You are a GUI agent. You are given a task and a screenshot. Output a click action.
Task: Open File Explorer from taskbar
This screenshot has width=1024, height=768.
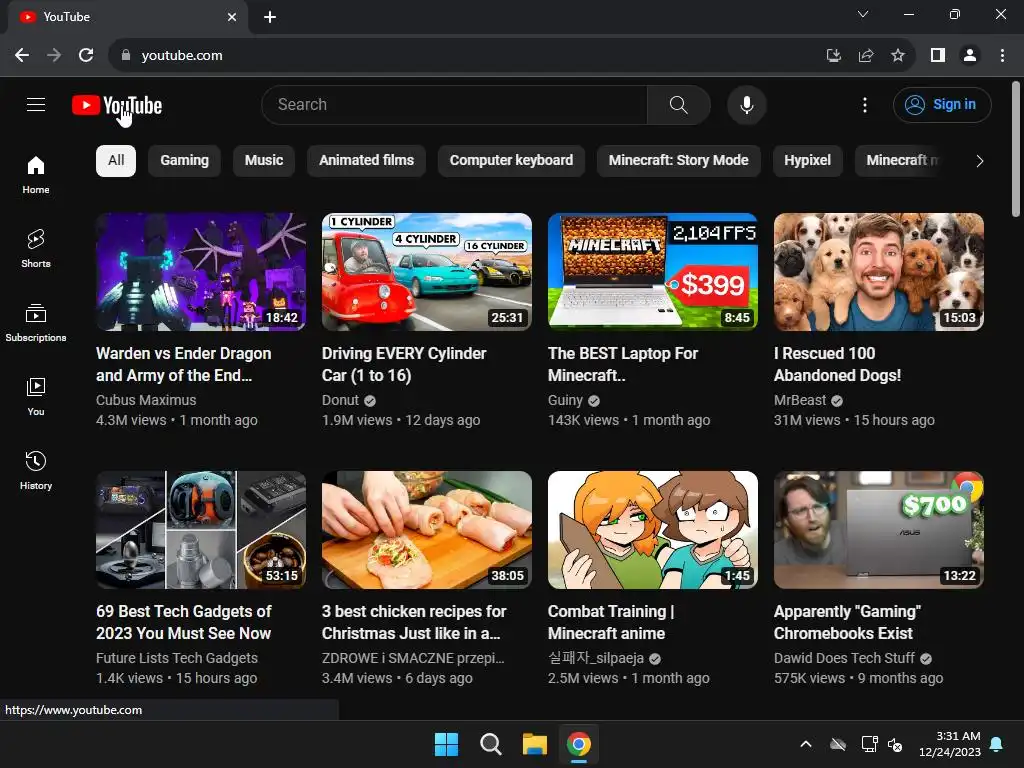[534, 744]
